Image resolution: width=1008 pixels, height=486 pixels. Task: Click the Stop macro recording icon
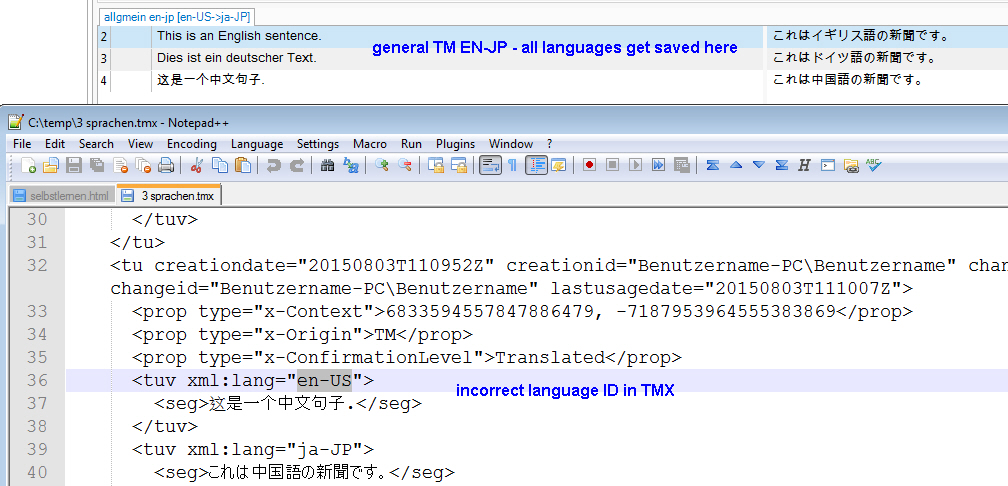[612, 166]
